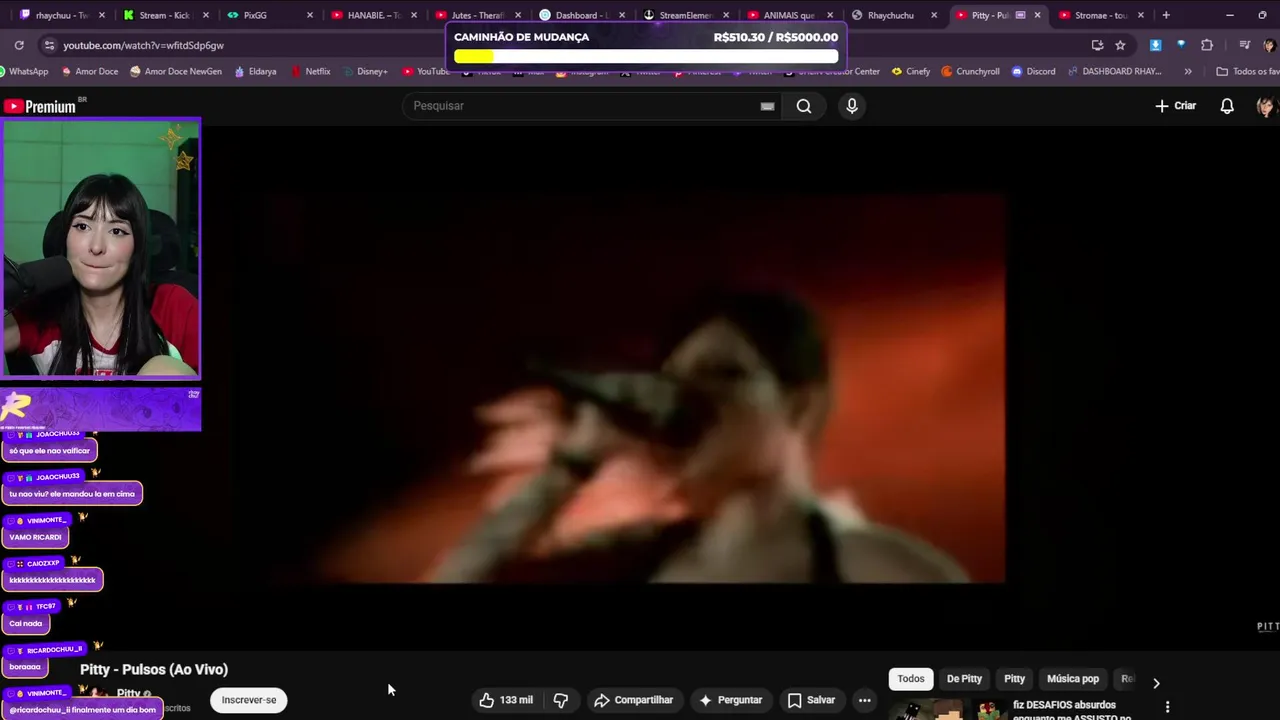
Task: Open the DESAFIOS absurdos recommended video
Action: click(x=1072, y=710)
